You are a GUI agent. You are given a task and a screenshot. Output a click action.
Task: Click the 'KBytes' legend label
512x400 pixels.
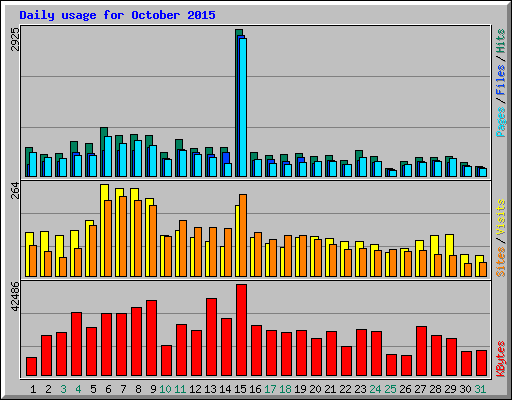point(500,359)
